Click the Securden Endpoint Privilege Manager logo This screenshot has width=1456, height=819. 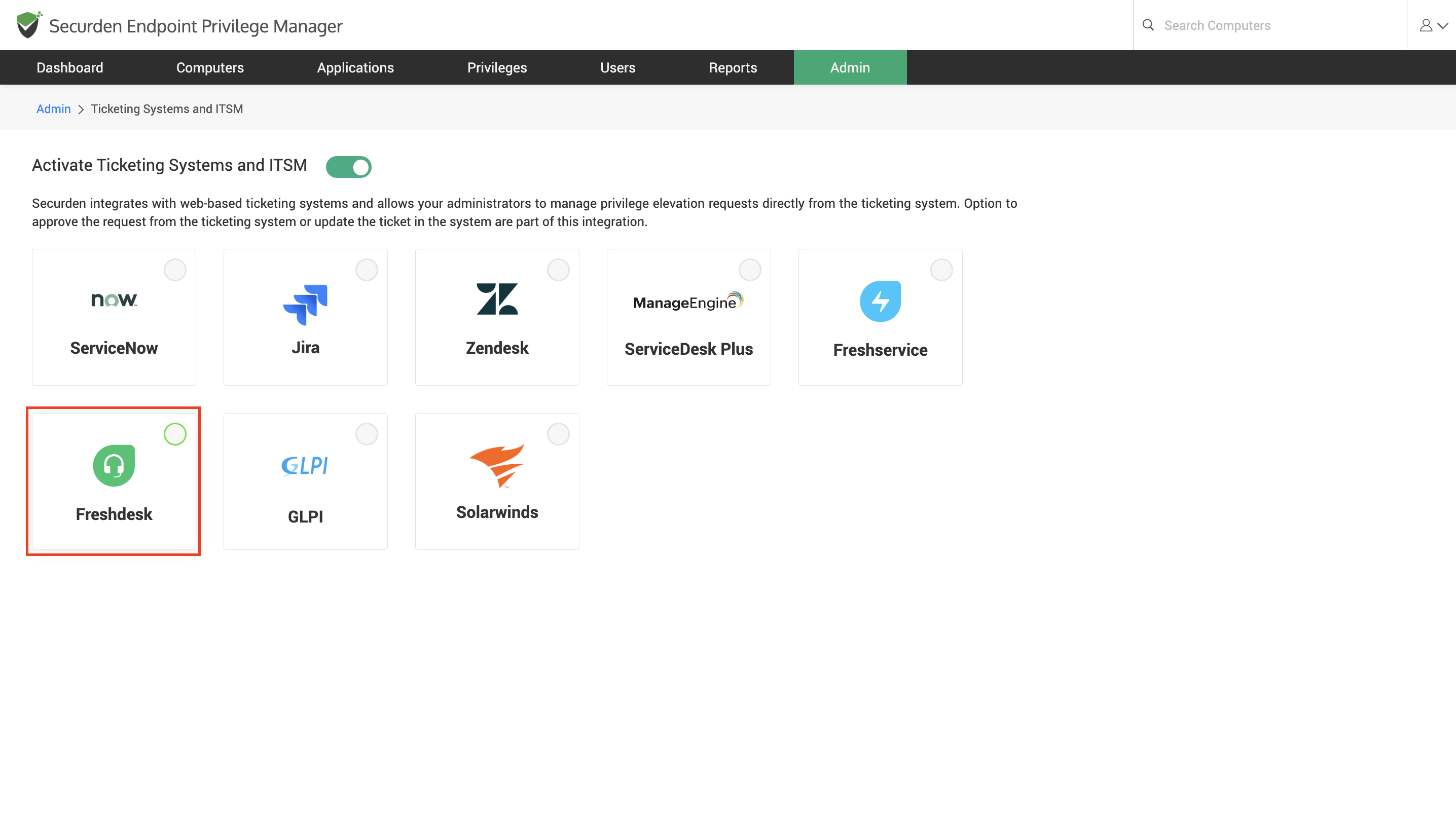28,25
